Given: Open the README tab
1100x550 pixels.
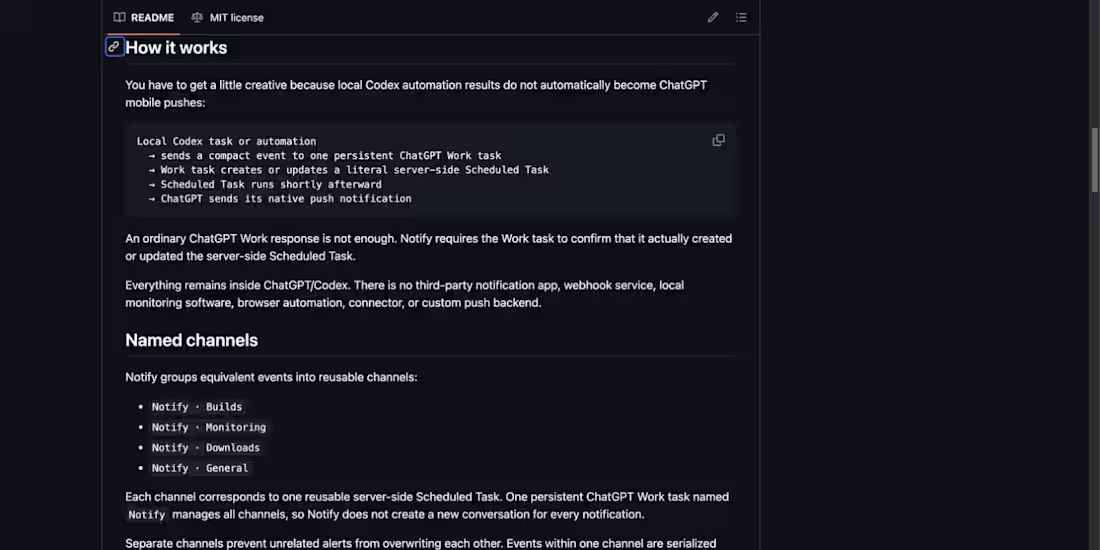Looking at the screenshot, I should (x=144, y=18).
